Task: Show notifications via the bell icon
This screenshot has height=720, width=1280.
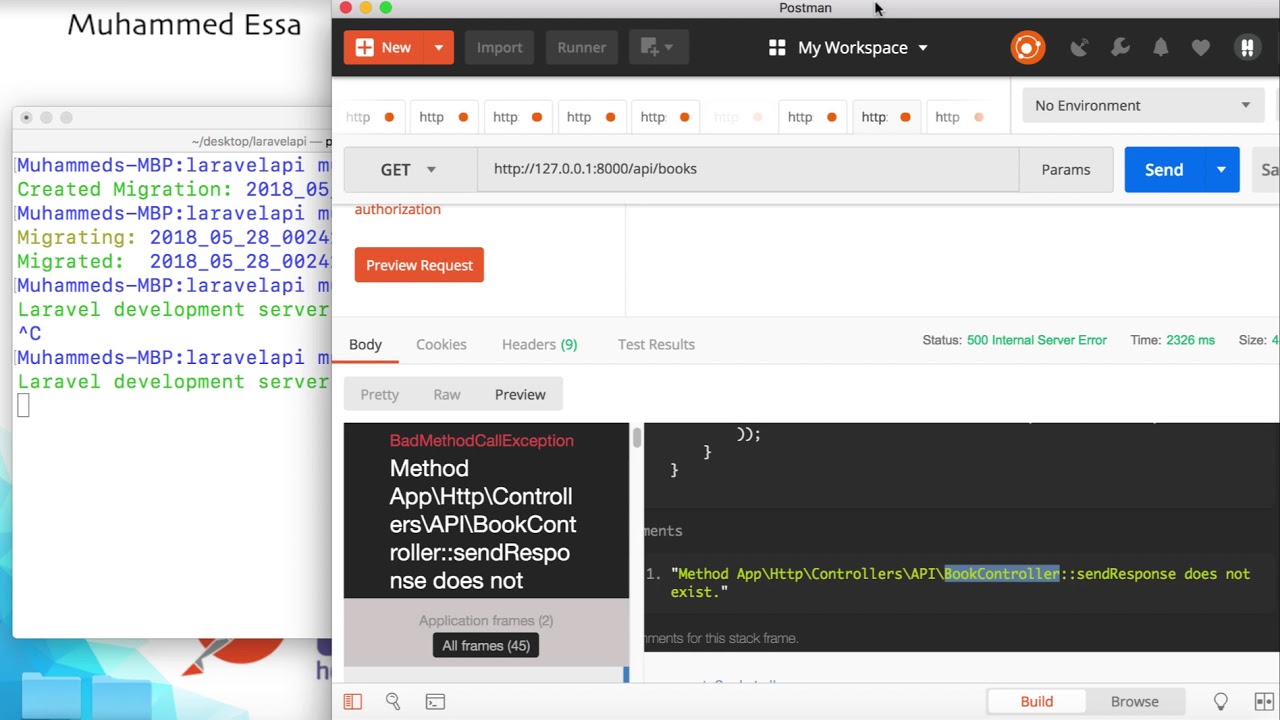Action: pos(1160,47)
